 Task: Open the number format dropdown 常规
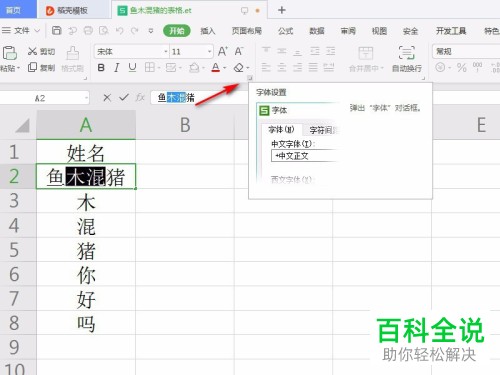pos(466,52)
